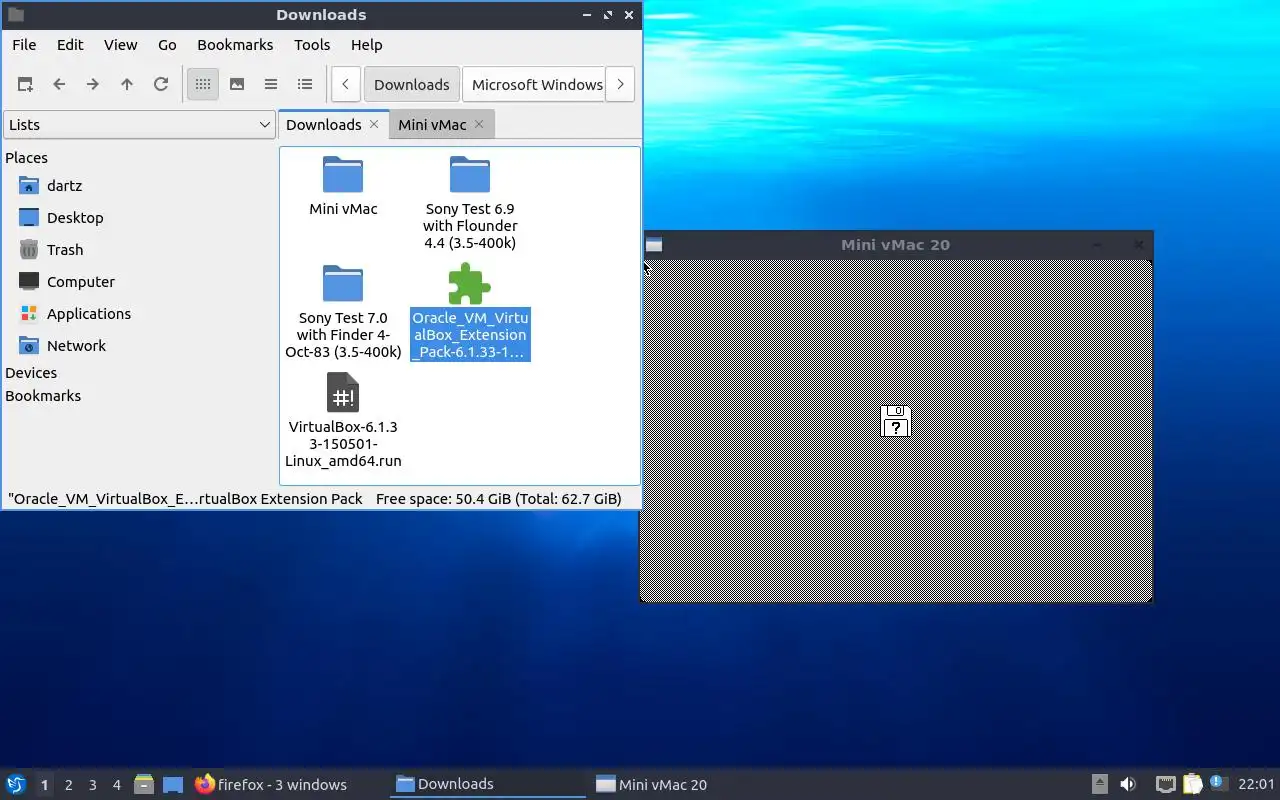Image resolution: width=1280 pixels, height=800 pixels.
Task: Select the Oracle VirtualBox Extension Pack puzzle icon
Action: [x=470, y=283]
